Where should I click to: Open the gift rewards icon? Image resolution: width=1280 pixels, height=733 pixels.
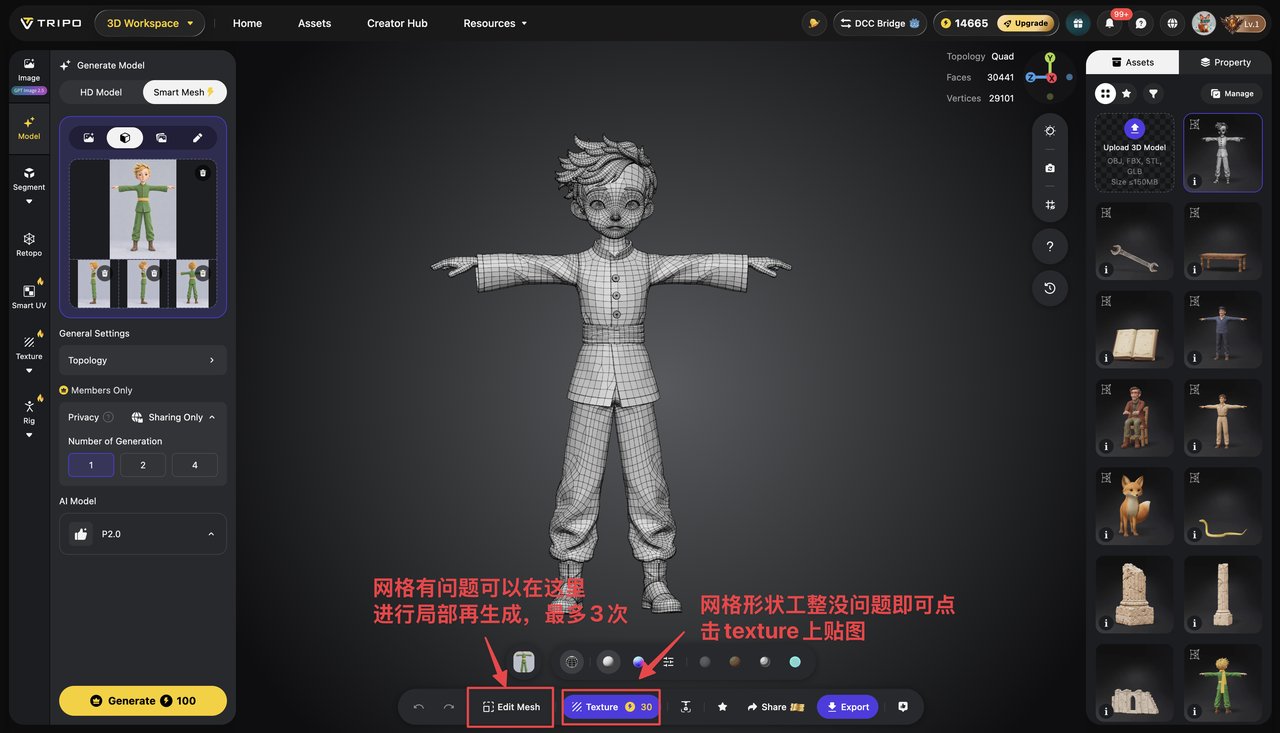(1077, 23)
